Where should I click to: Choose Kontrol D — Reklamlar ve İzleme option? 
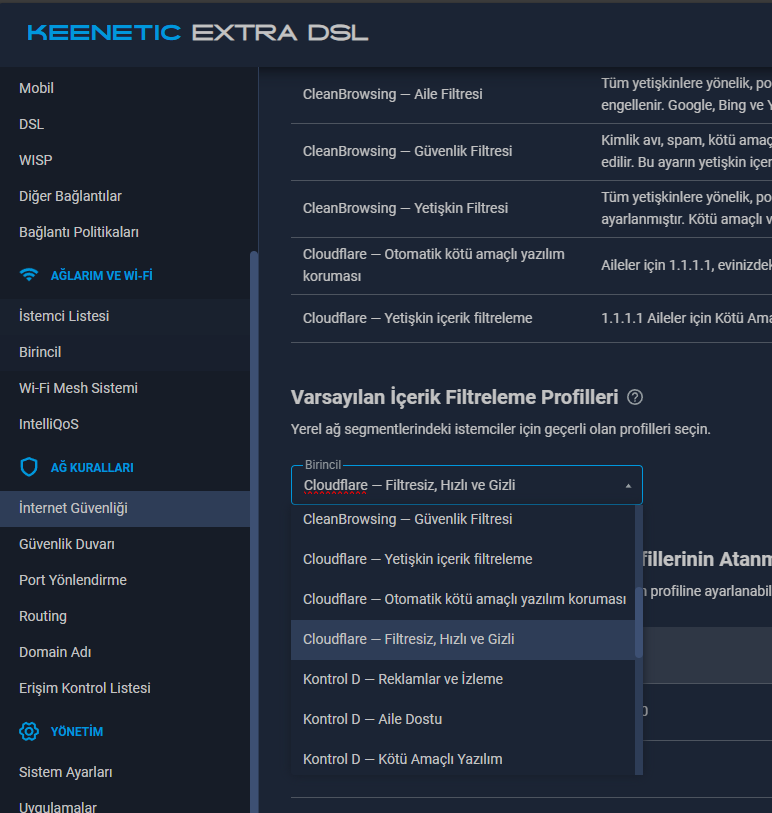(462, 679)
